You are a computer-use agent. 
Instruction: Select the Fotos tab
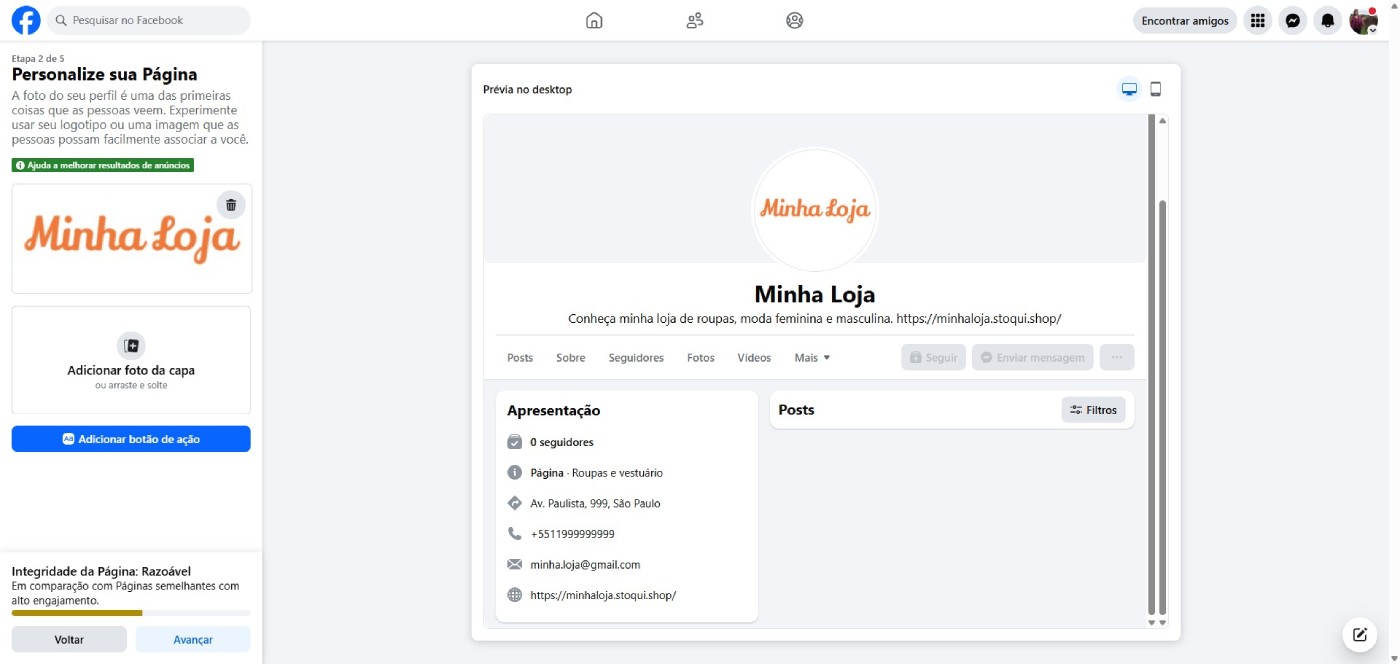click(701, 358)
